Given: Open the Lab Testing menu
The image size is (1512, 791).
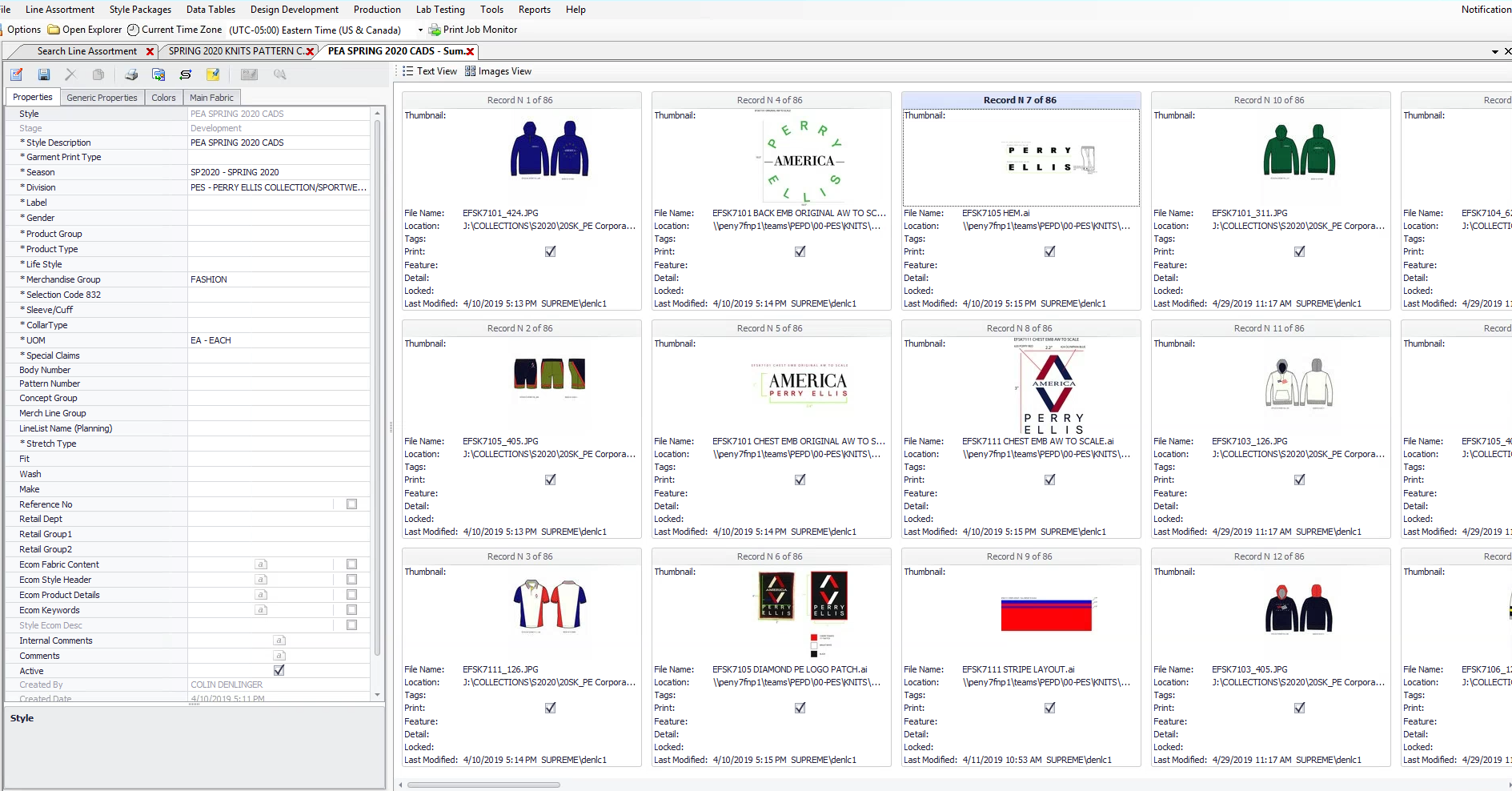Looking at the screenshot, I should pos(440,10).
